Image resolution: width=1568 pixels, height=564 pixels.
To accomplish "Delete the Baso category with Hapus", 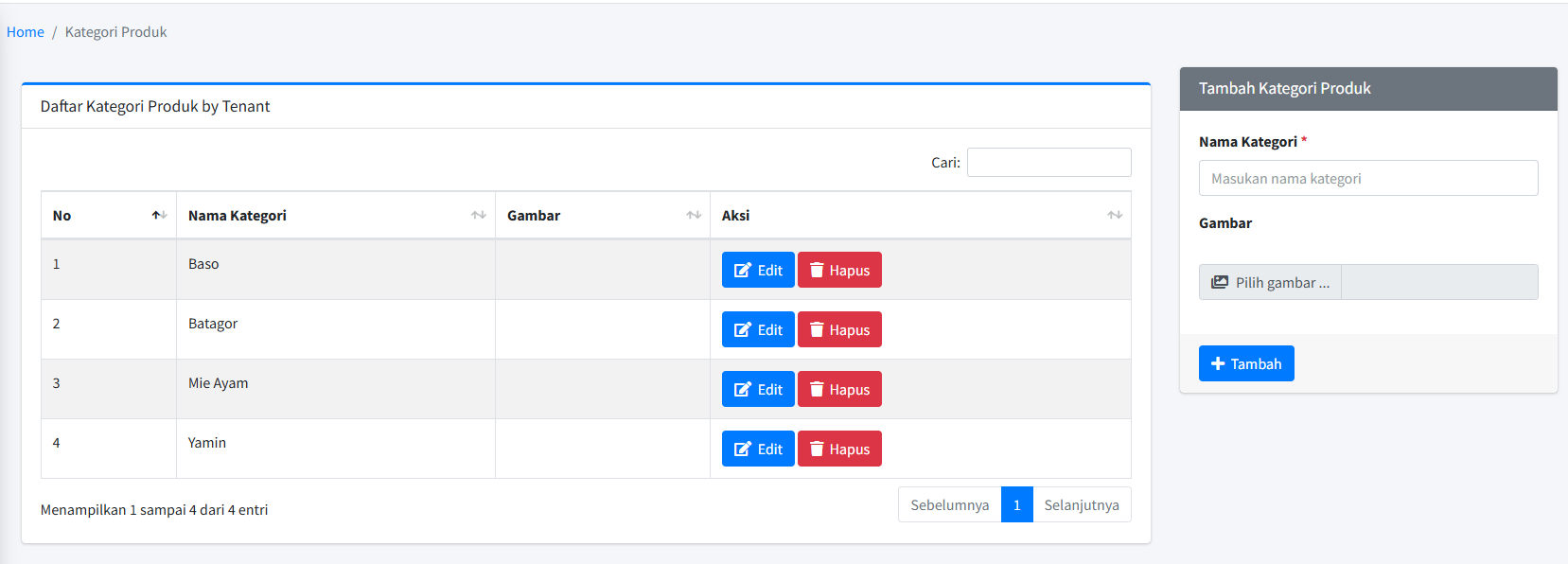I will (x=839, y=270).
